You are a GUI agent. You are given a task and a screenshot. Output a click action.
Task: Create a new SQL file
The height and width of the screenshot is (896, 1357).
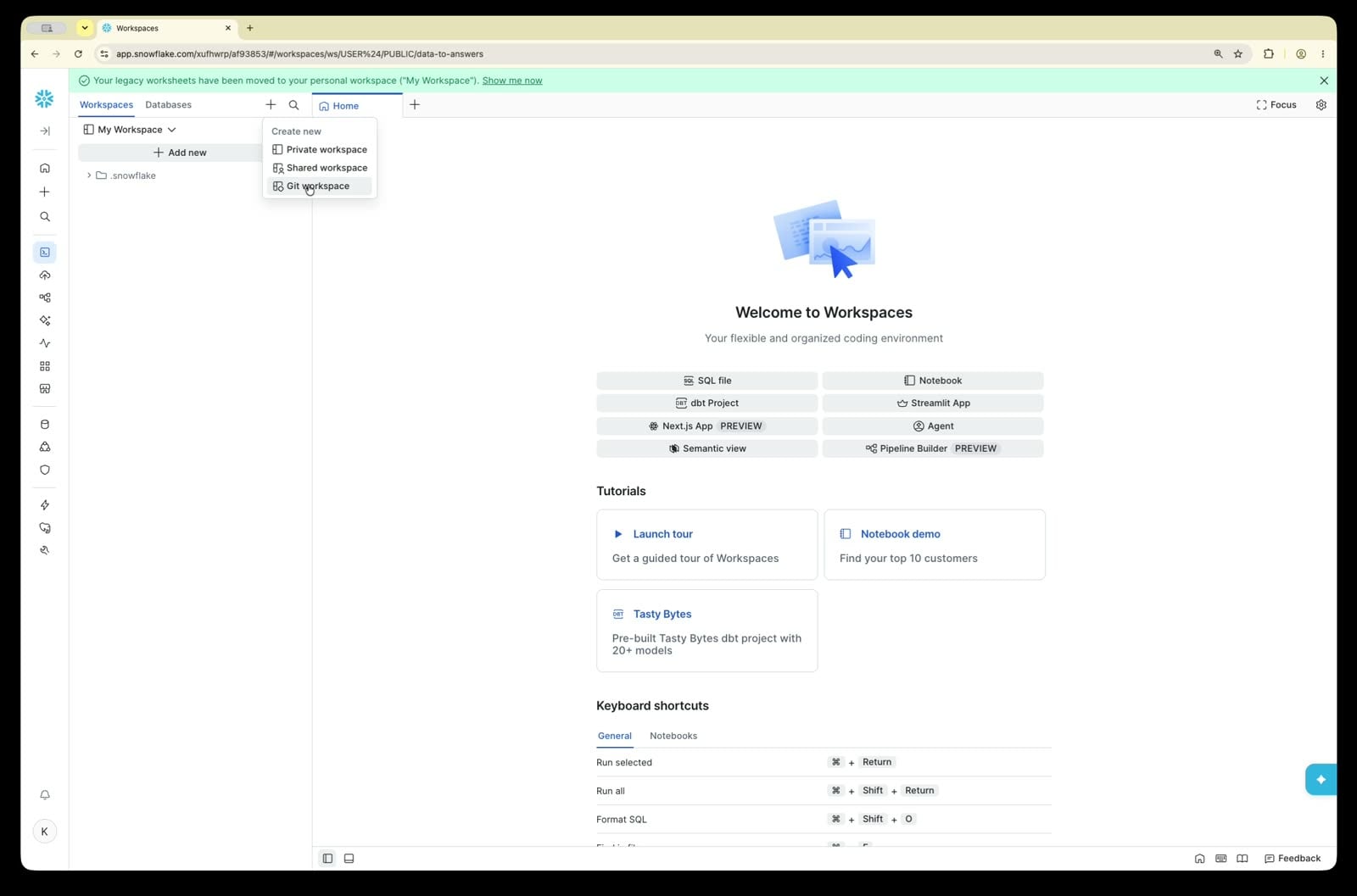click(x=707, y=381)
